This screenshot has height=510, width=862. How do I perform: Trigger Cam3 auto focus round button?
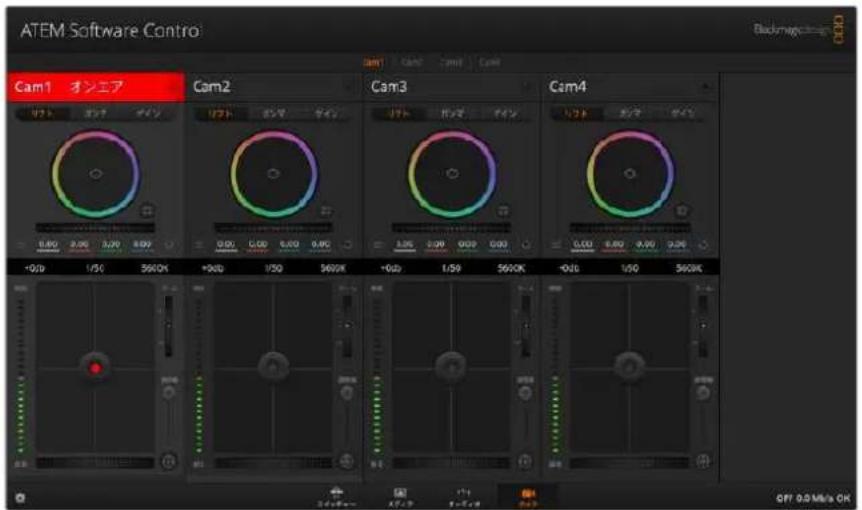[525, 462]
